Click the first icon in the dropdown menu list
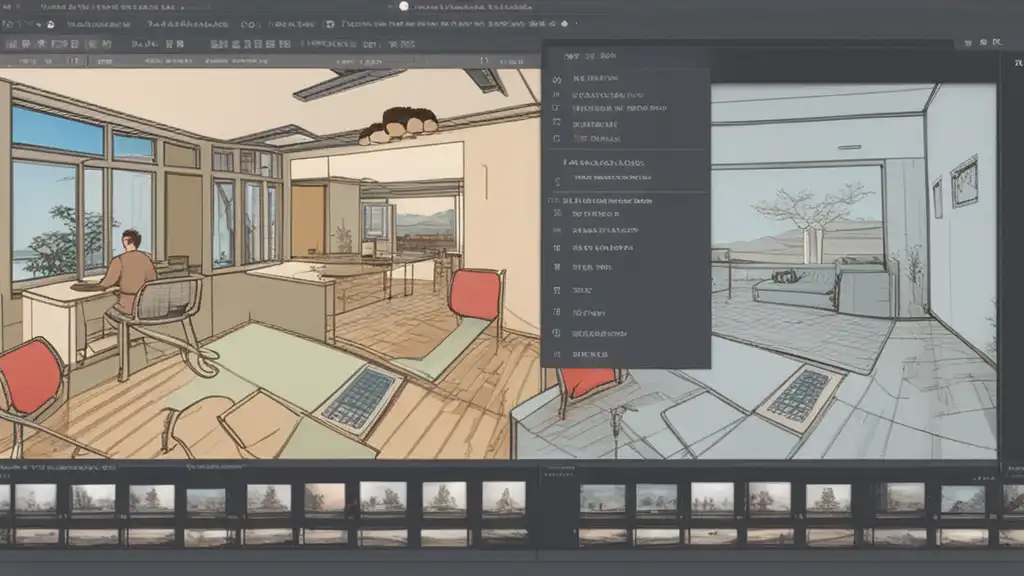Viewport: 1024px width, 576px height. click(556, 78)
